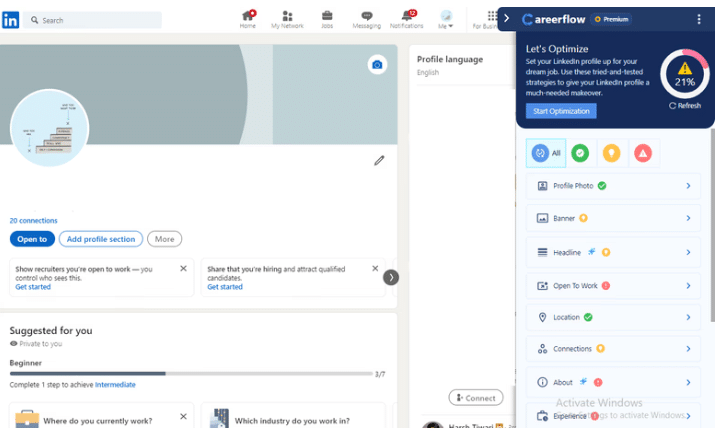Click the green check beside Location
The width and height of the screenshot is (715, 434).
click(588, 317)
